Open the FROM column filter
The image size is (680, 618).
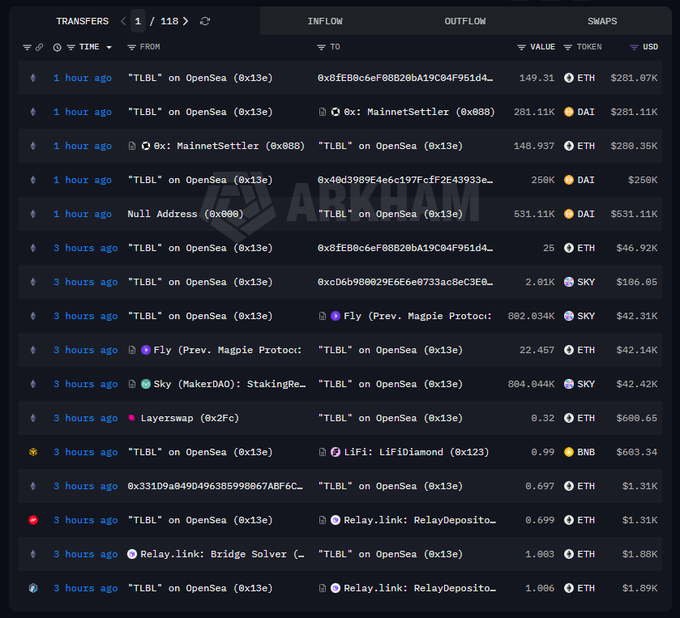coord(131,47)
